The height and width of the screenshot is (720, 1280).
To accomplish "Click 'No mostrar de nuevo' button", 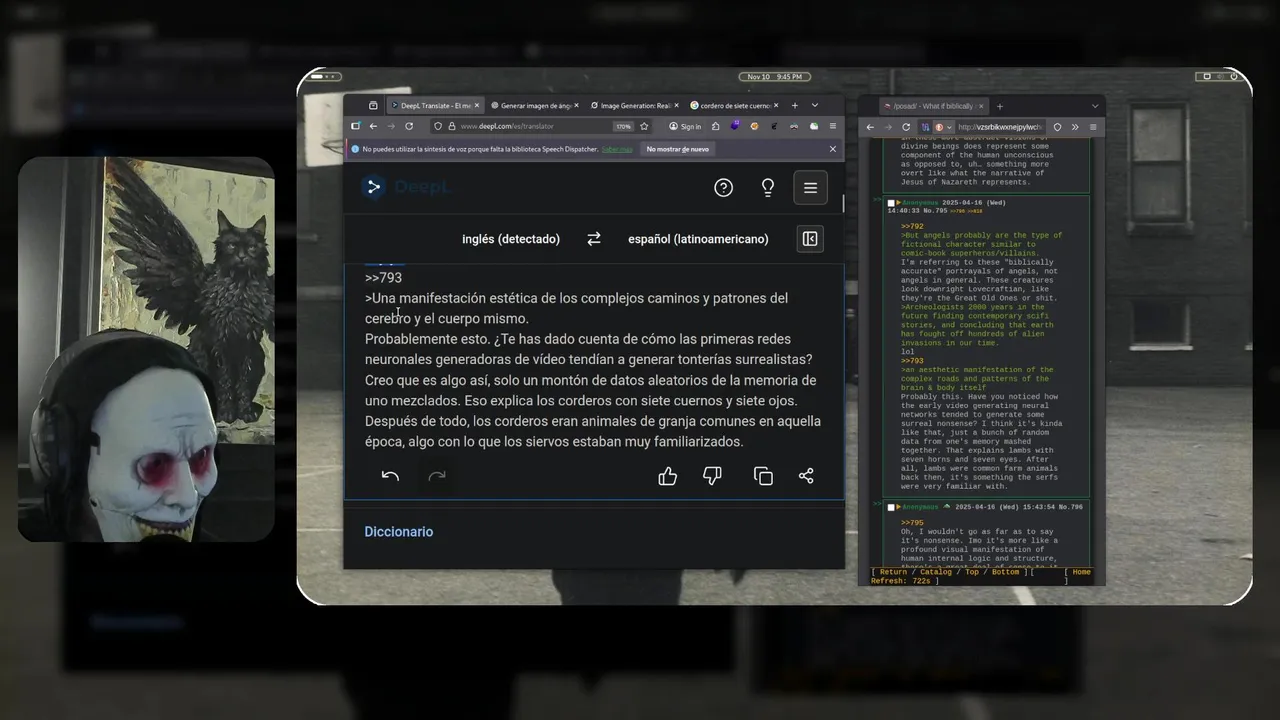I will coord(677,149).
